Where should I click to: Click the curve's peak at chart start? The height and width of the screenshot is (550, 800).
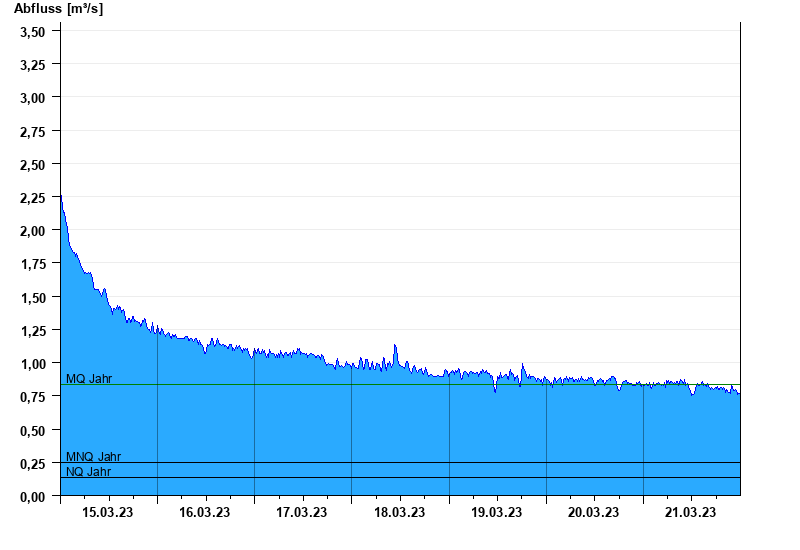[62, 198]
